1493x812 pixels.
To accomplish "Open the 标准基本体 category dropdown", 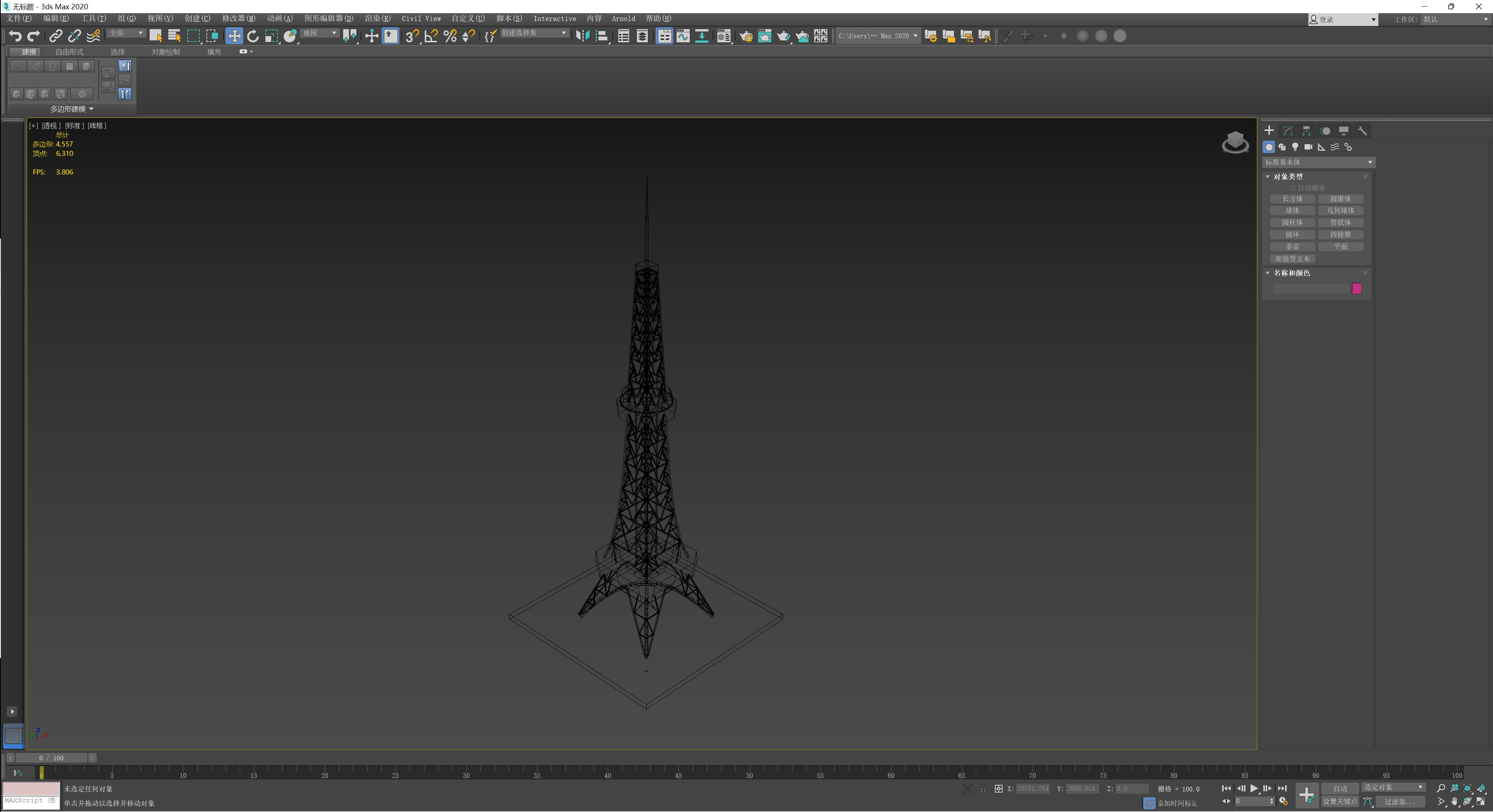I will [x=1319, y=162].
